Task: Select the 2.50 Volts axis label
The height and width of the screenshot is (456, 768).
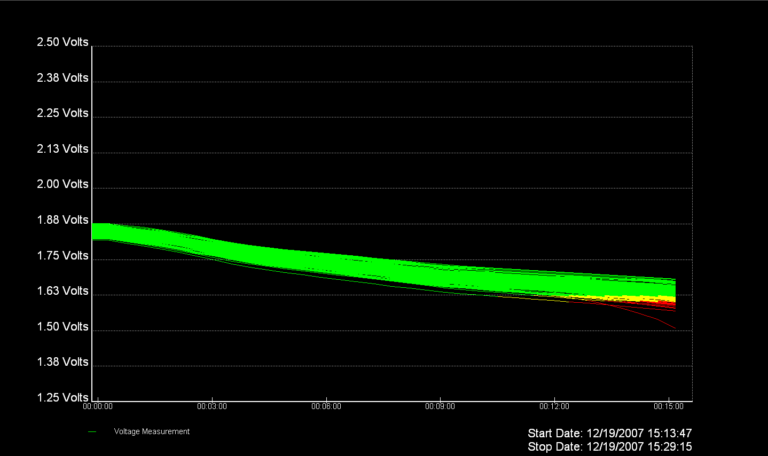Action: point(62,42)
